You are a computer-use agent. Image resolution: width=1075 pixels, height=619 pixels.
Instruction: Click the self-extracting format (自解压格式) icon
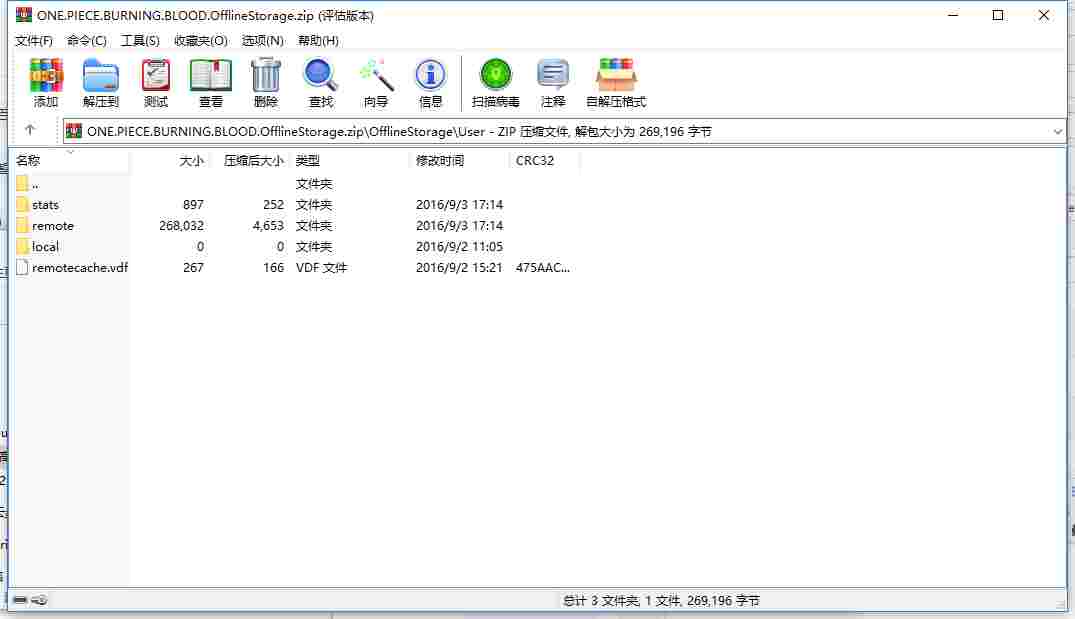click(616, 75)
